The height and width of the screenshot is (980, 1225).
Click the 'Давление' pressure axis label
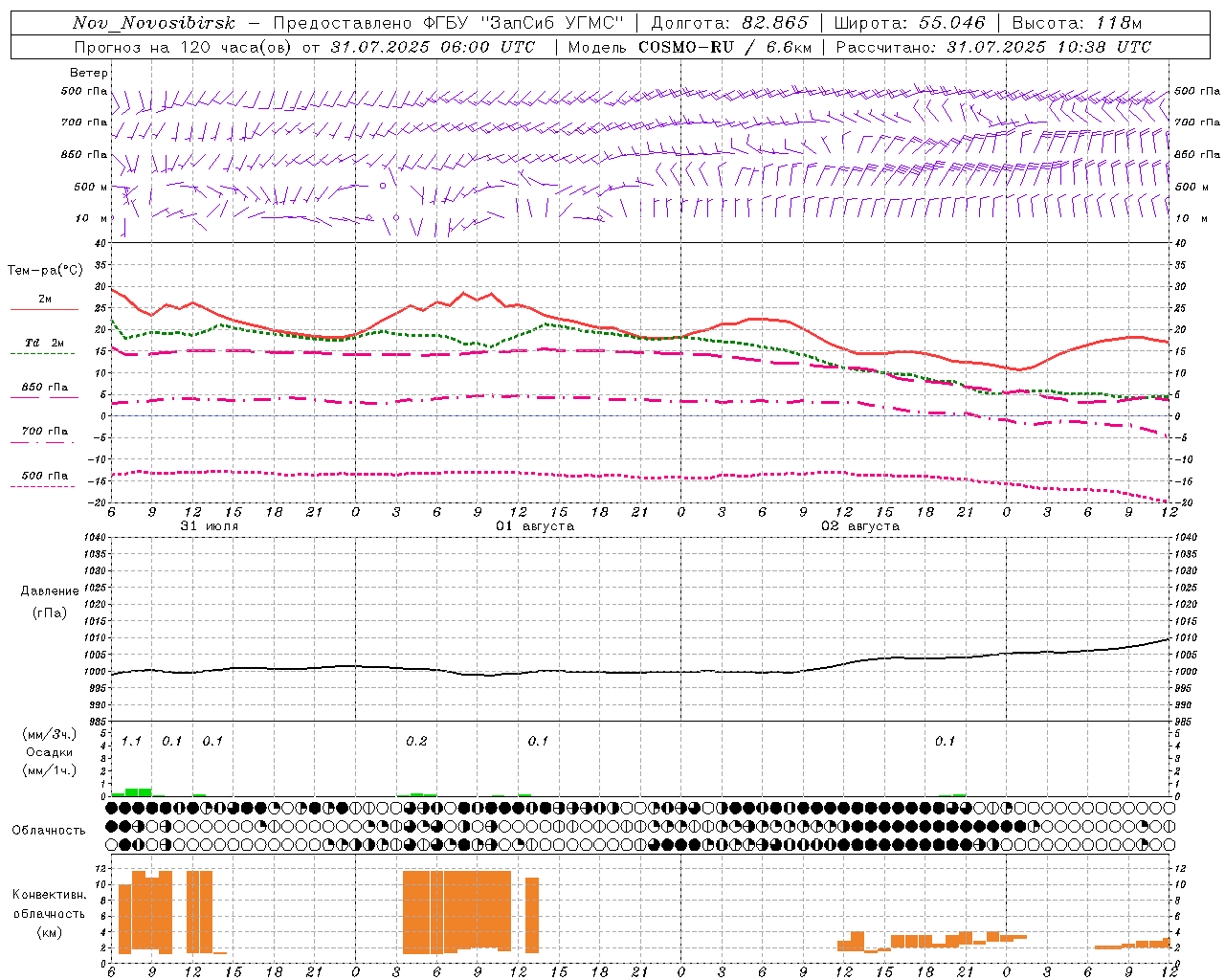pos(49,591)
